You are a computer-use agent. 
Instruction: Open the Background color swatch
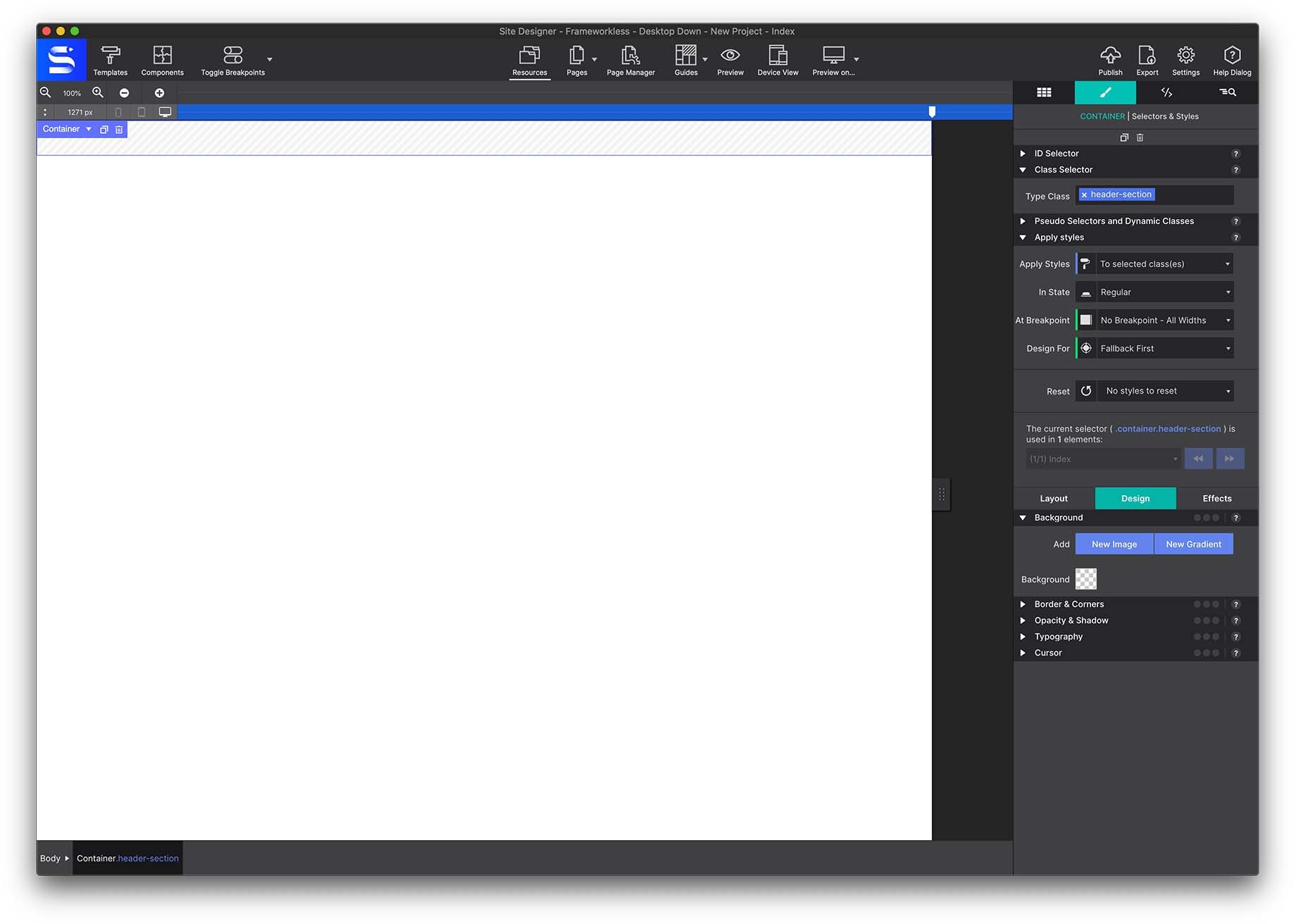[1086, 580]
